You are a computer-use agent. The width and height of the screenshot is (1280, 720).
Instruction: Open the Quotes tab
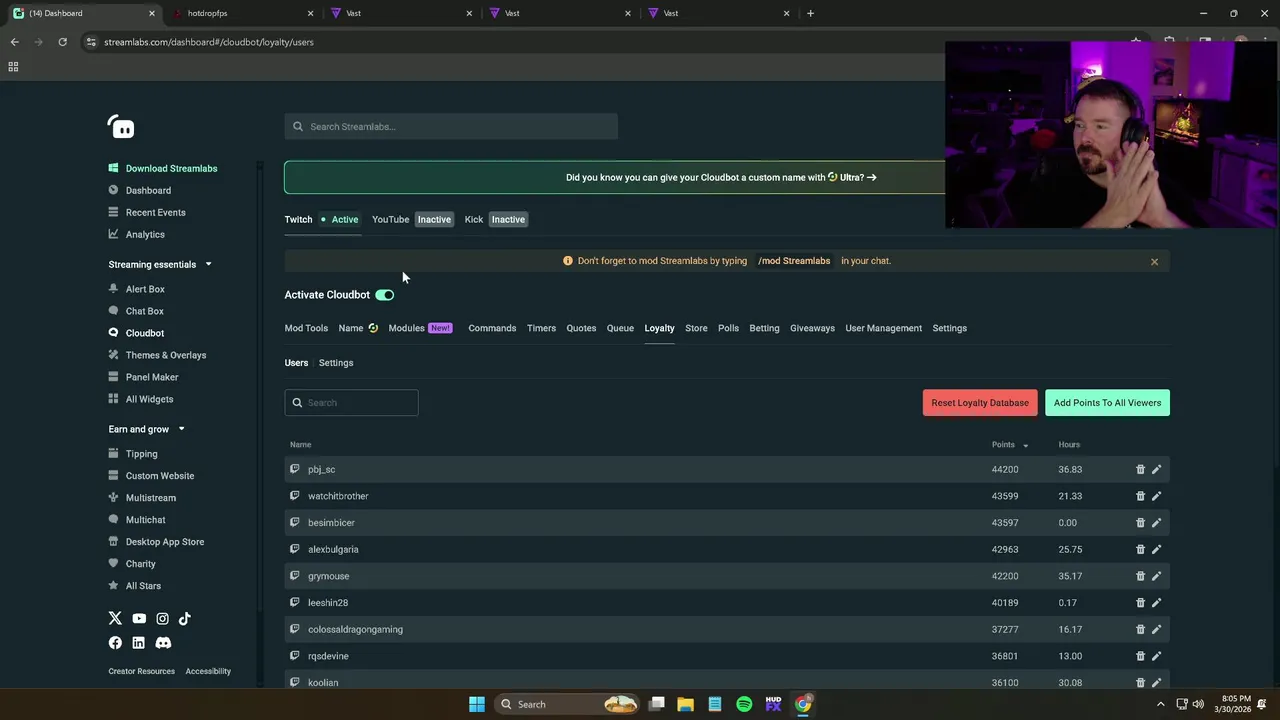pyautogui.click(x=581, y=328)
